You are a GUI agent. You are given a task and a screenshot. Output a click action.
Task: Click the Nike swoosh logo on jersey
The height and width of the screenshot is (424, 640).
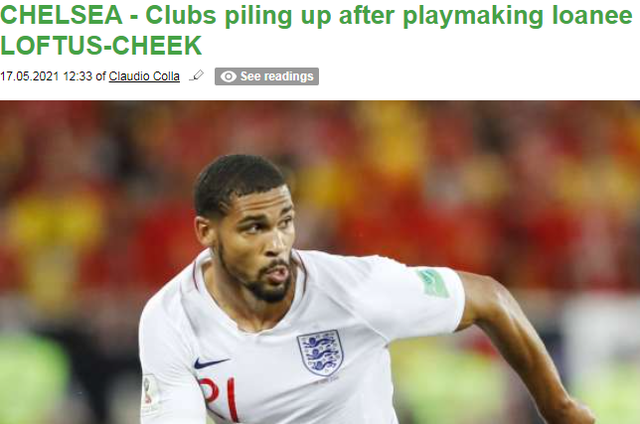[x=210, y=362]
